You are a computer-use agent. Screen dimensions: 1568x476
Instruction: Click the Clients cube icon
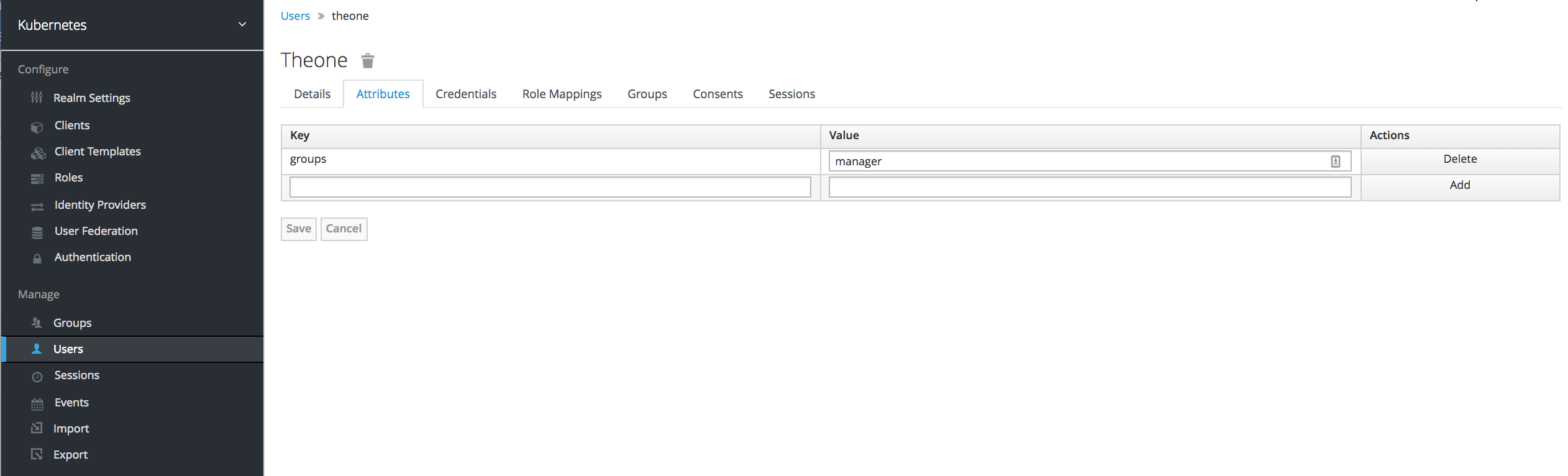(37, 127)
